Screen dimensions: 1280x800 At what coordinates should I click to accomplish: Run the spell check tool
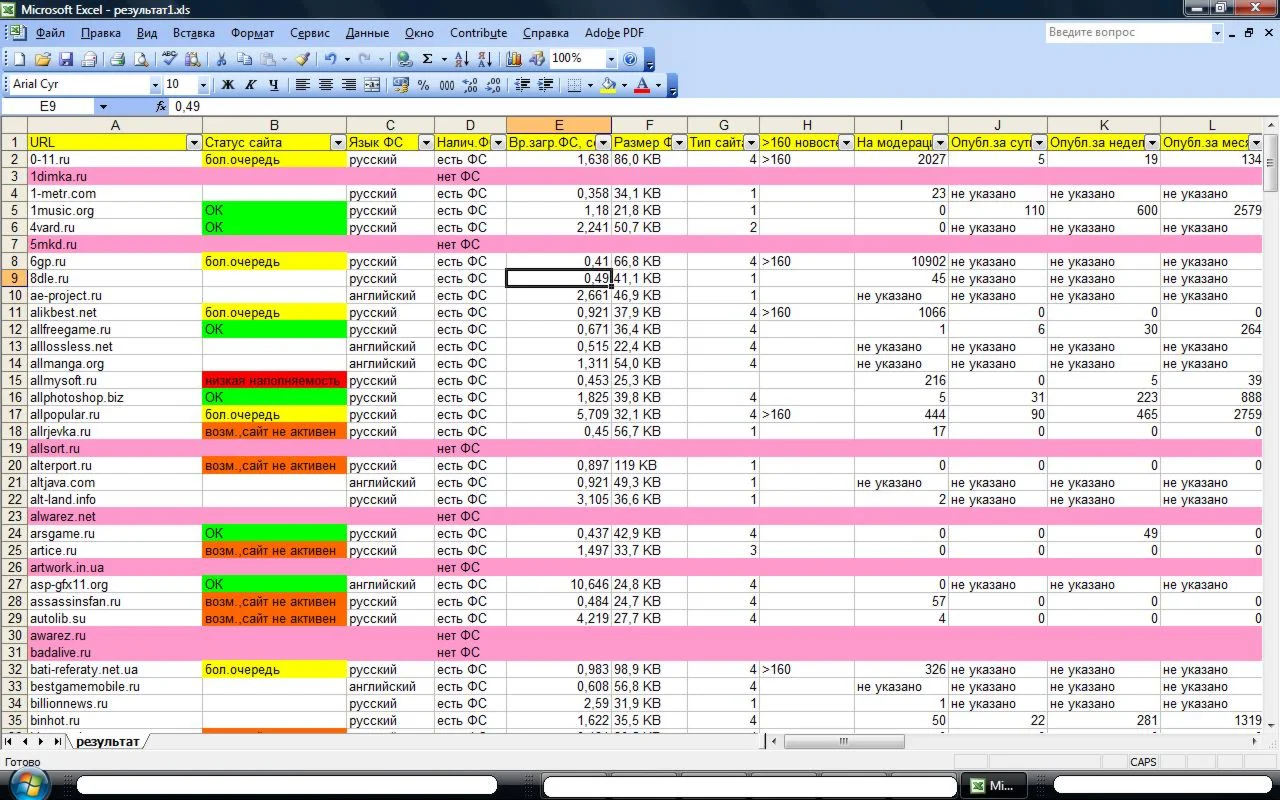[x=169, y=59]
